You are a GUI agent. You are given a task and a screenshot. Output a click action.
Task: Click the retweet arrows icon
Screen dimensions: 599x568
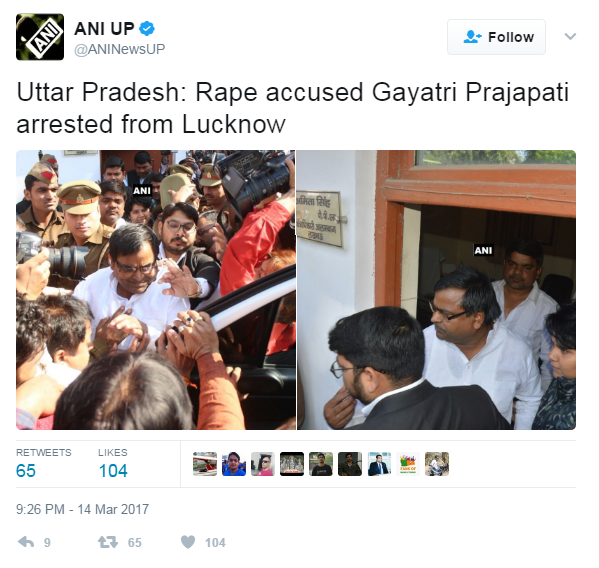(x=108, y=542)
